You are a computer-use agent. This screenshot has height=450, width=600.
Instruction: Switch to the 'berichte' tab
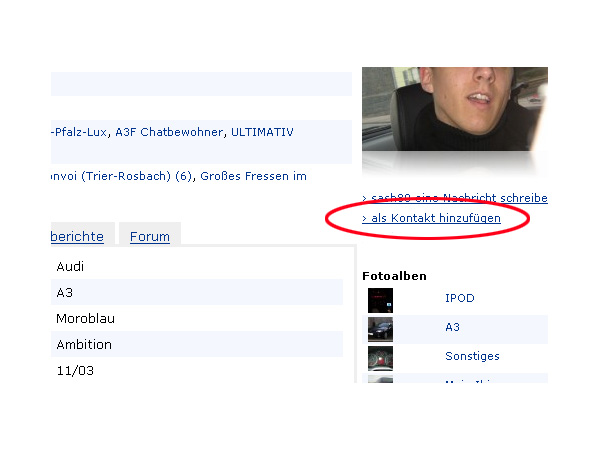pos(77,237)
